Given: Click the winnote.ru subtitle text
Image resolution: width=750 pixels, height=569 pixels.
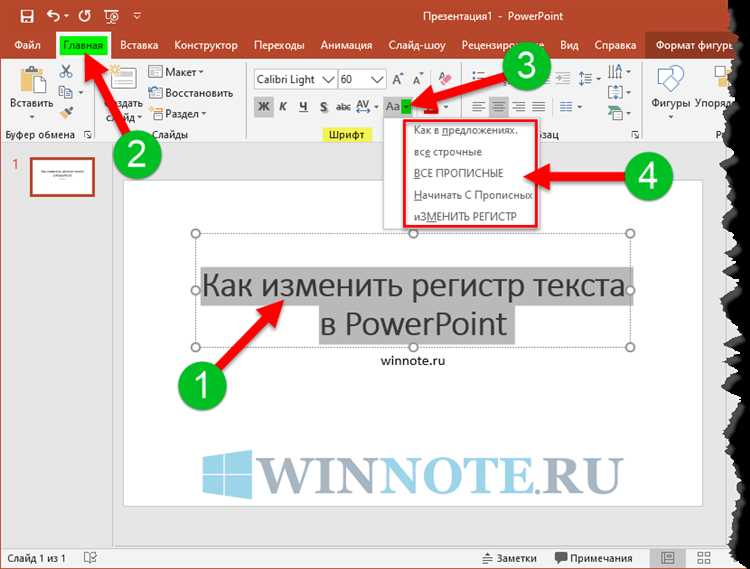Looking at the screenshot, I should (413, 361).
